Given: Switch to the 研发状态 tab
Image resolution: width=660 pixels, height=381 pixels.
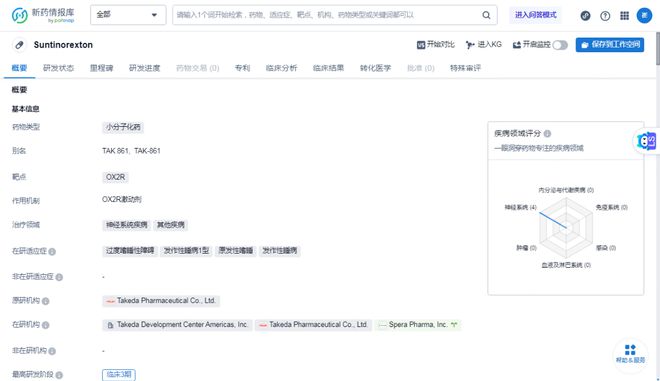Looking at the screenshot, I should 59,68.
